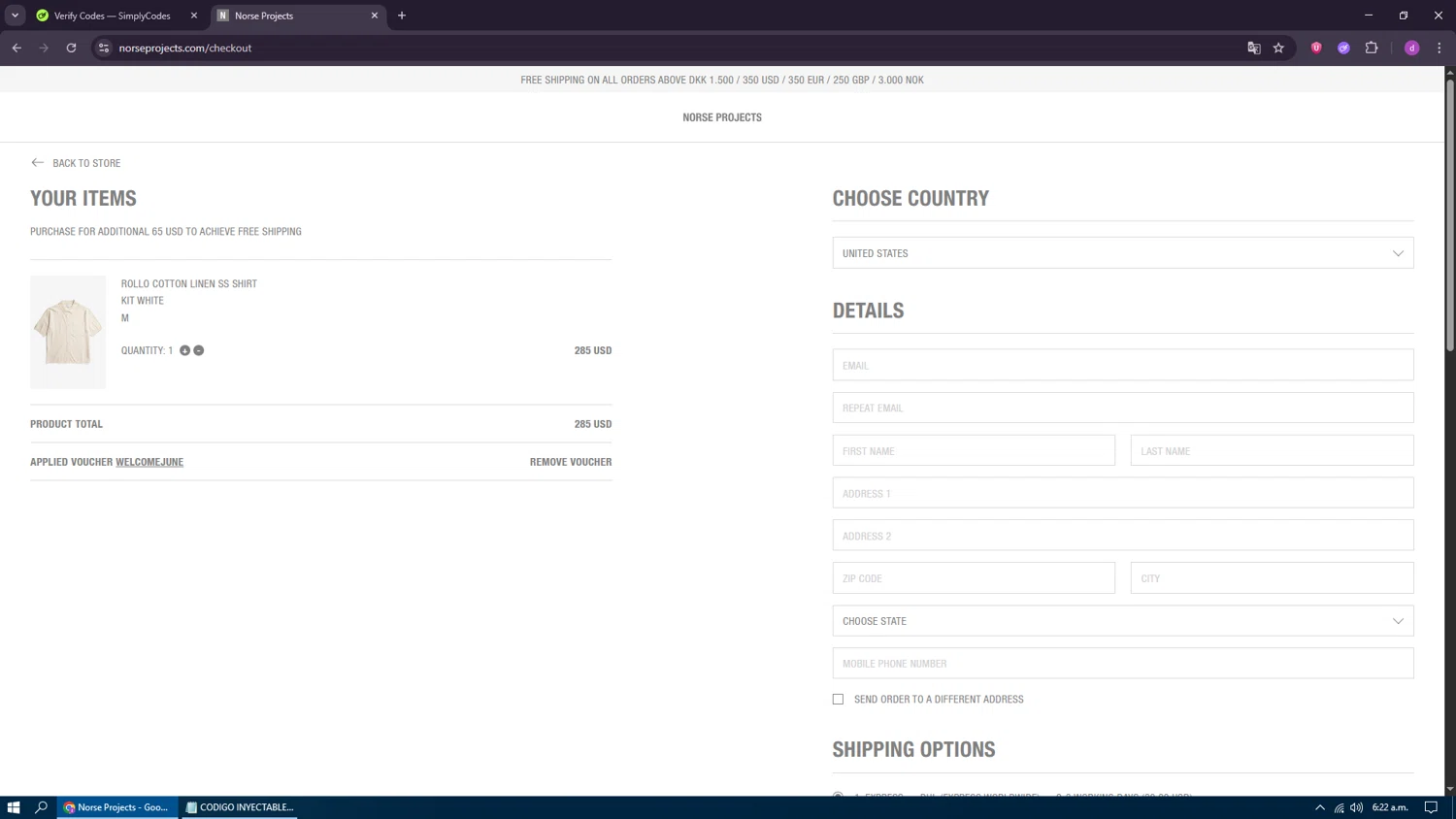1456x819 pixels.
Task: Close the Verify Codes SimplyCodes tab
Action: coord(194,16)
